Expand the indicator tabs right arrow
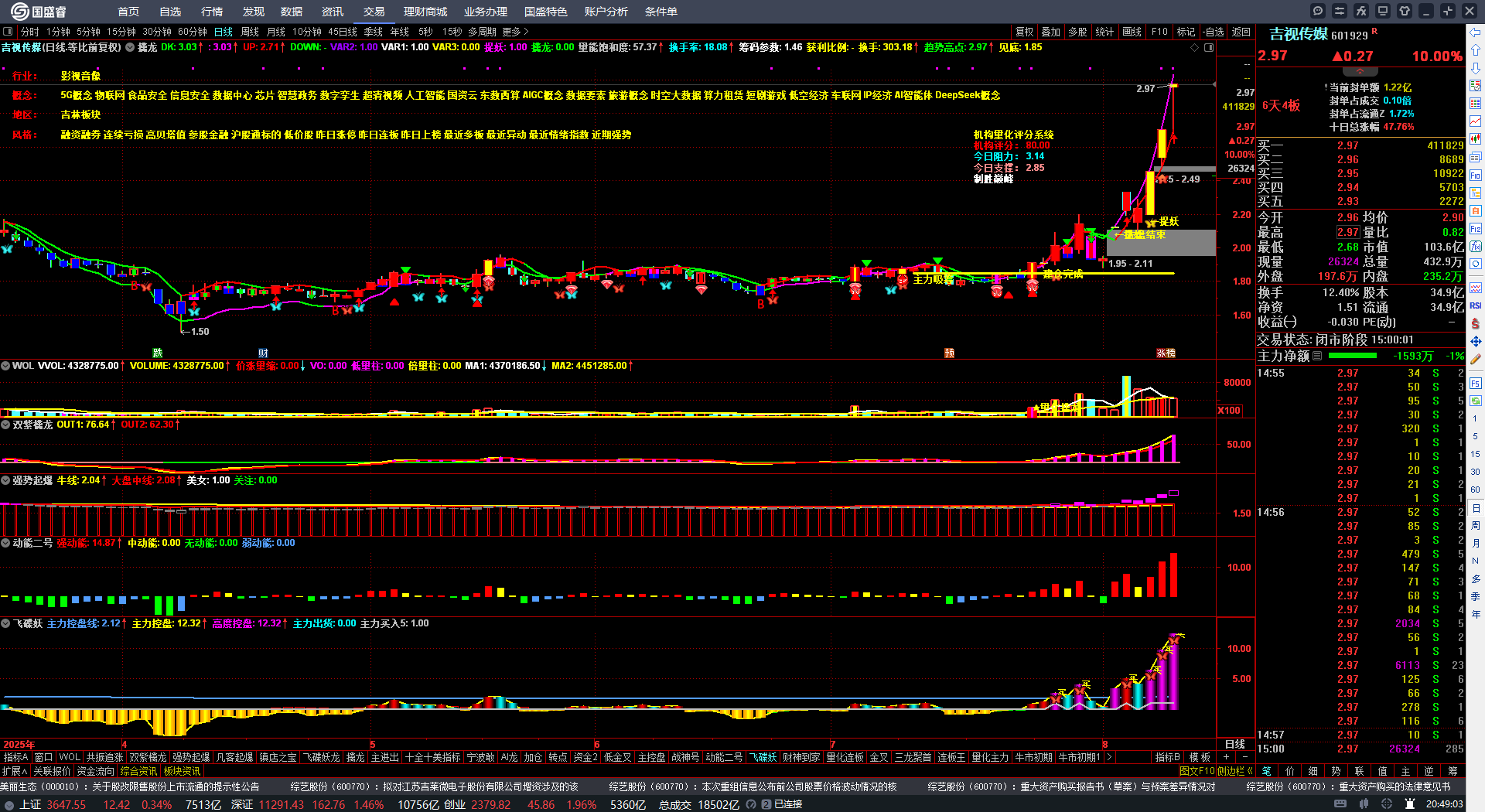Image resolution: width=1485 pixels, height=812 pixels. [1109, 757]
